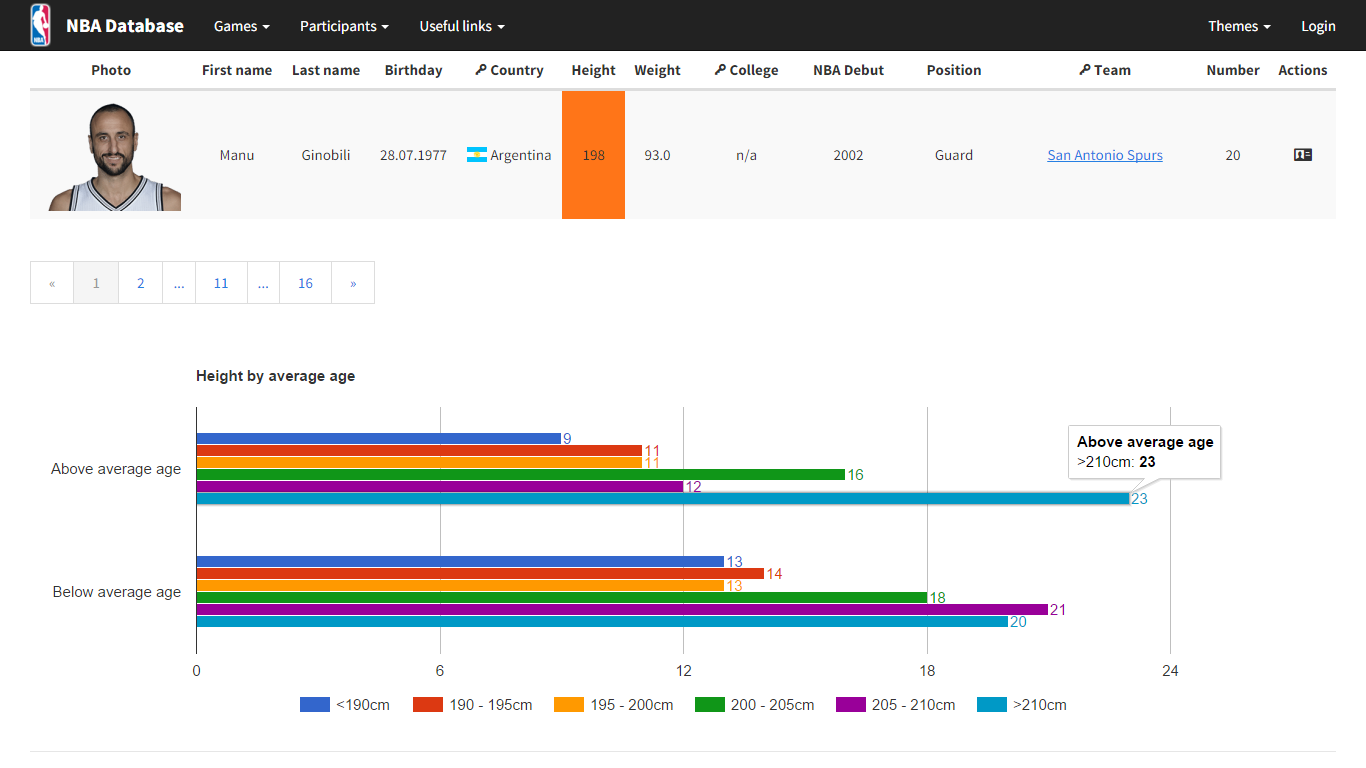Select the 200 - 205cm green legend swatch
1366x768 pixels.
(709, 705)
